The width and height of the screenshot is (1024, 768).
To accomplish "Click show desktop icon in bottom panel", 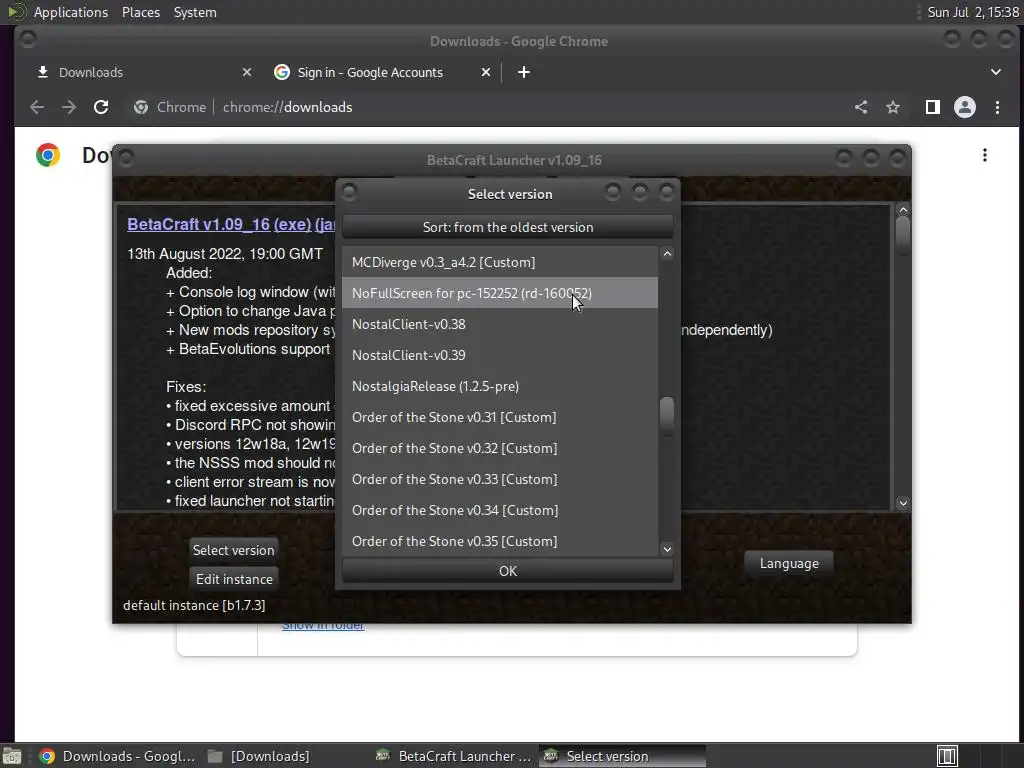I will [12, 756].
